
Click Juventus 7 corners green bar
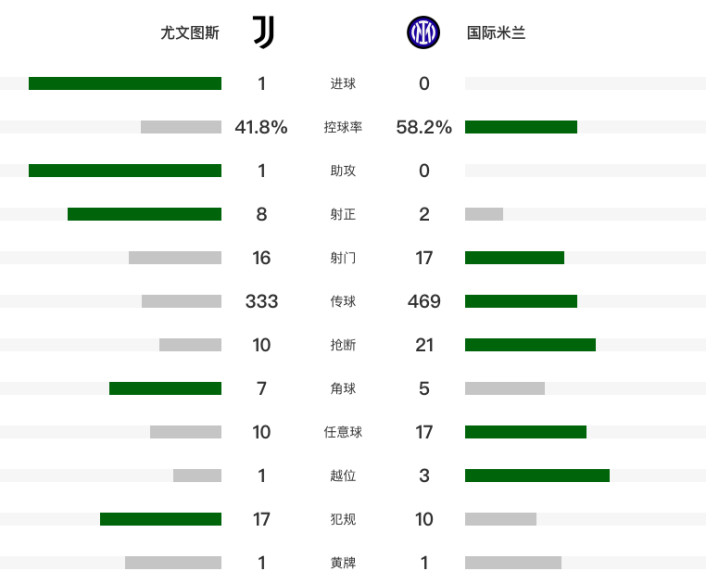[x=165, y=388]
